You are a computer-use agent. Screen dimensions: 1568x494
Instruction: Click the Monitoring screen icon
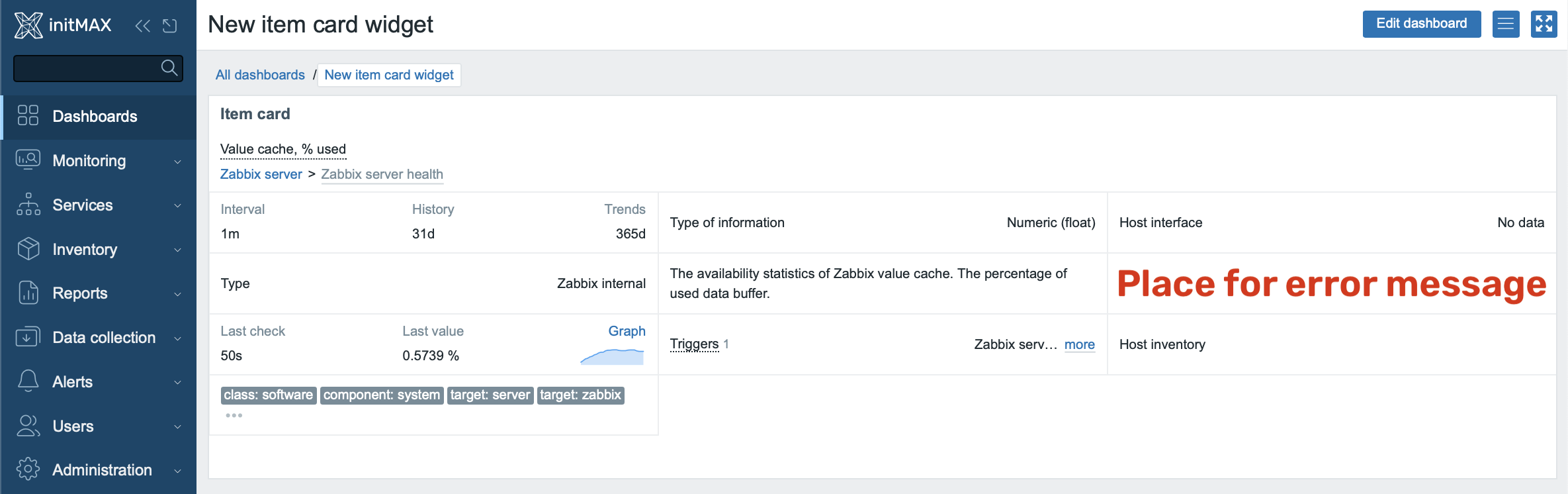(28, 160)
